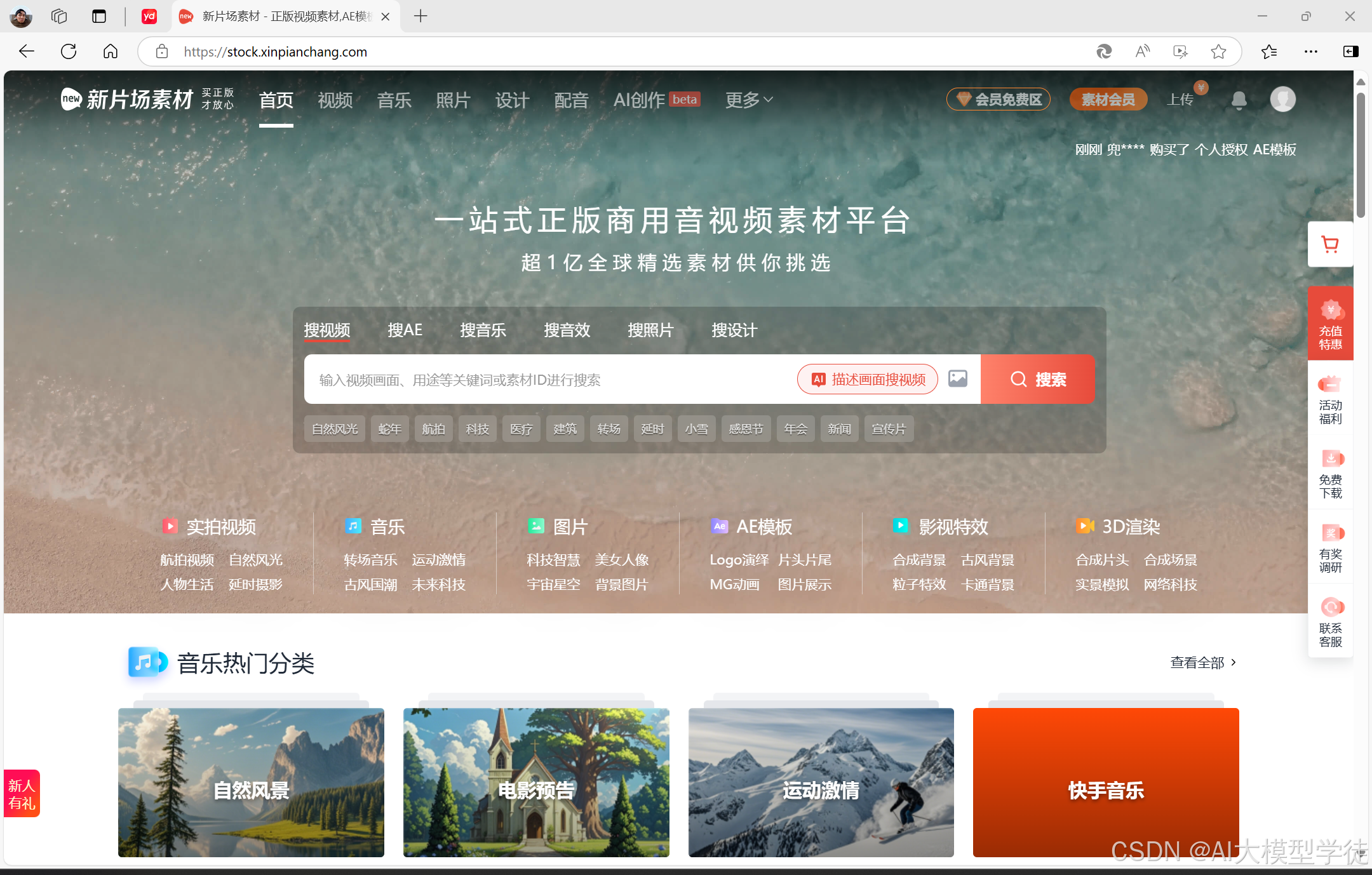Click the 免费下载 sidebar icon

click(x=1330, y=473)
